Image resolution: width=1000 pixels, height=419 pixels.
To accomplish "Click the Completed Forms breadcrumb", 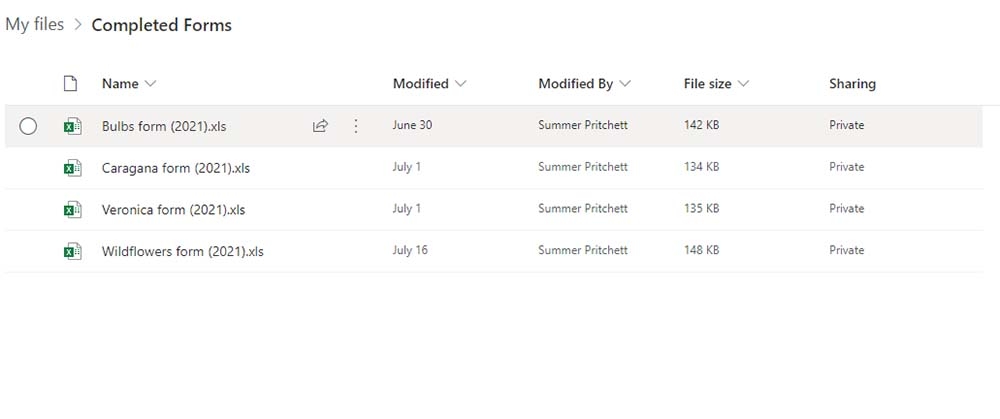I will pyautogui.click(x=161, y=25).
